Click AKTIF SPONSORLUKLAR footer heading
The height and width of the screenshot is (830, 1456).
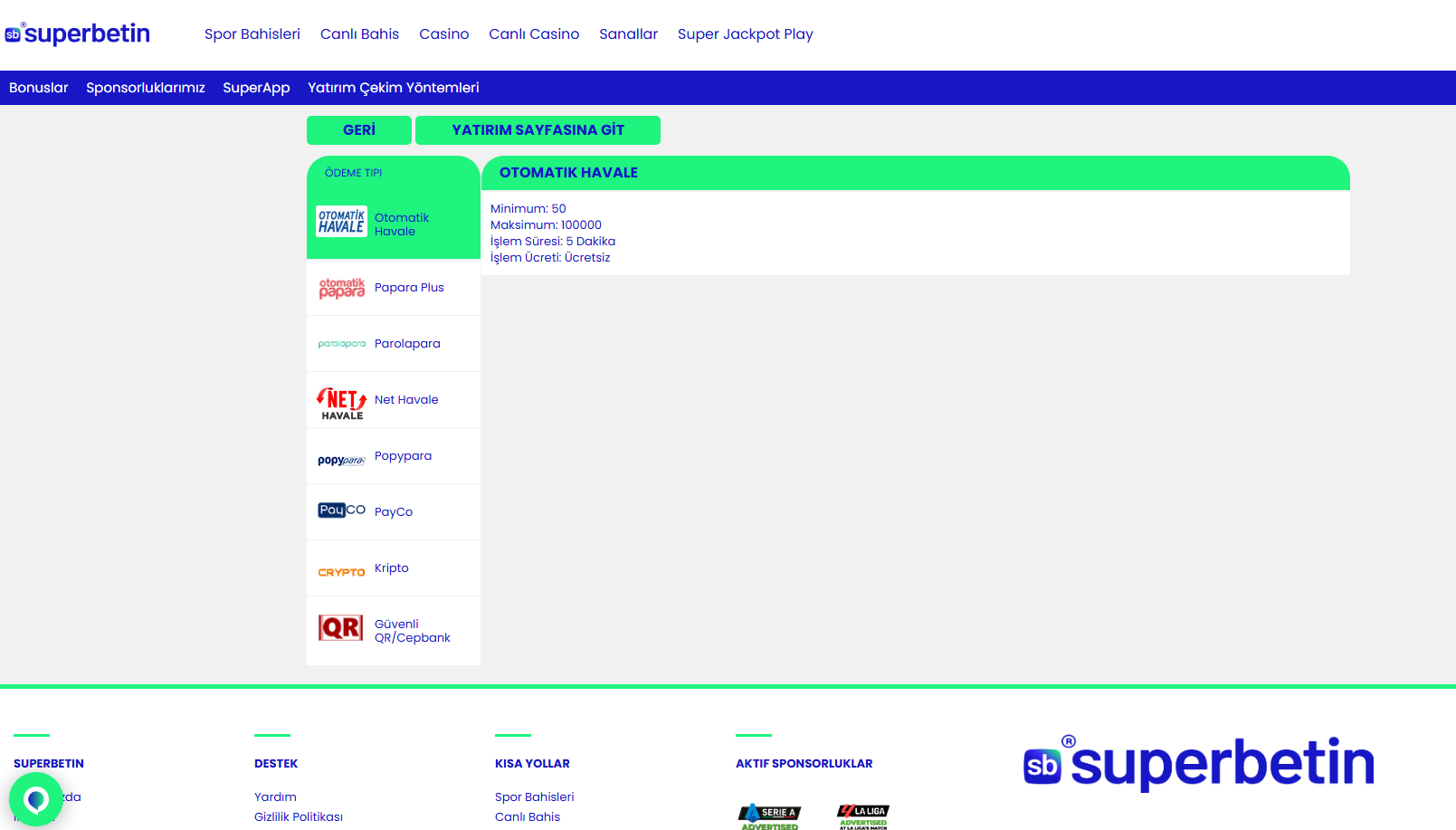point(804,764)
